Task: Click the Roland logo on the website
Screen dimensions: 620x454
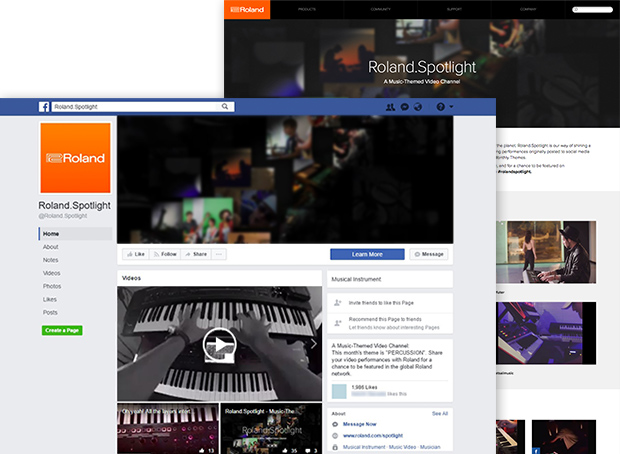Action: tap(247, 9)
